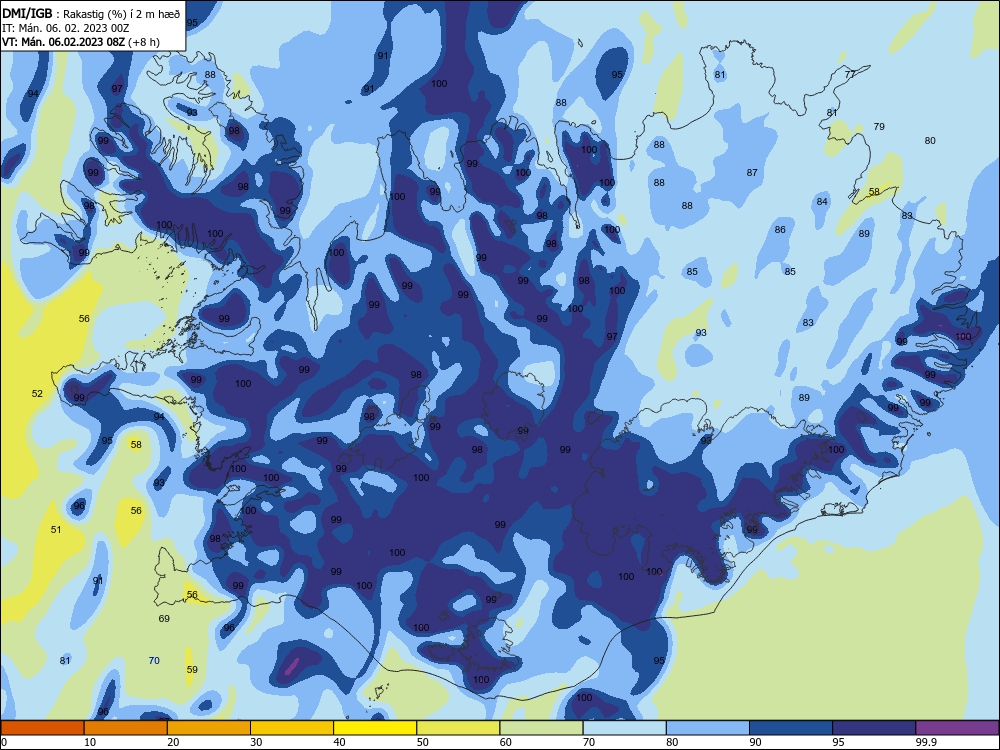Select the '84' humidity value on the map
1000x750 pixels.
click(823, 202)
